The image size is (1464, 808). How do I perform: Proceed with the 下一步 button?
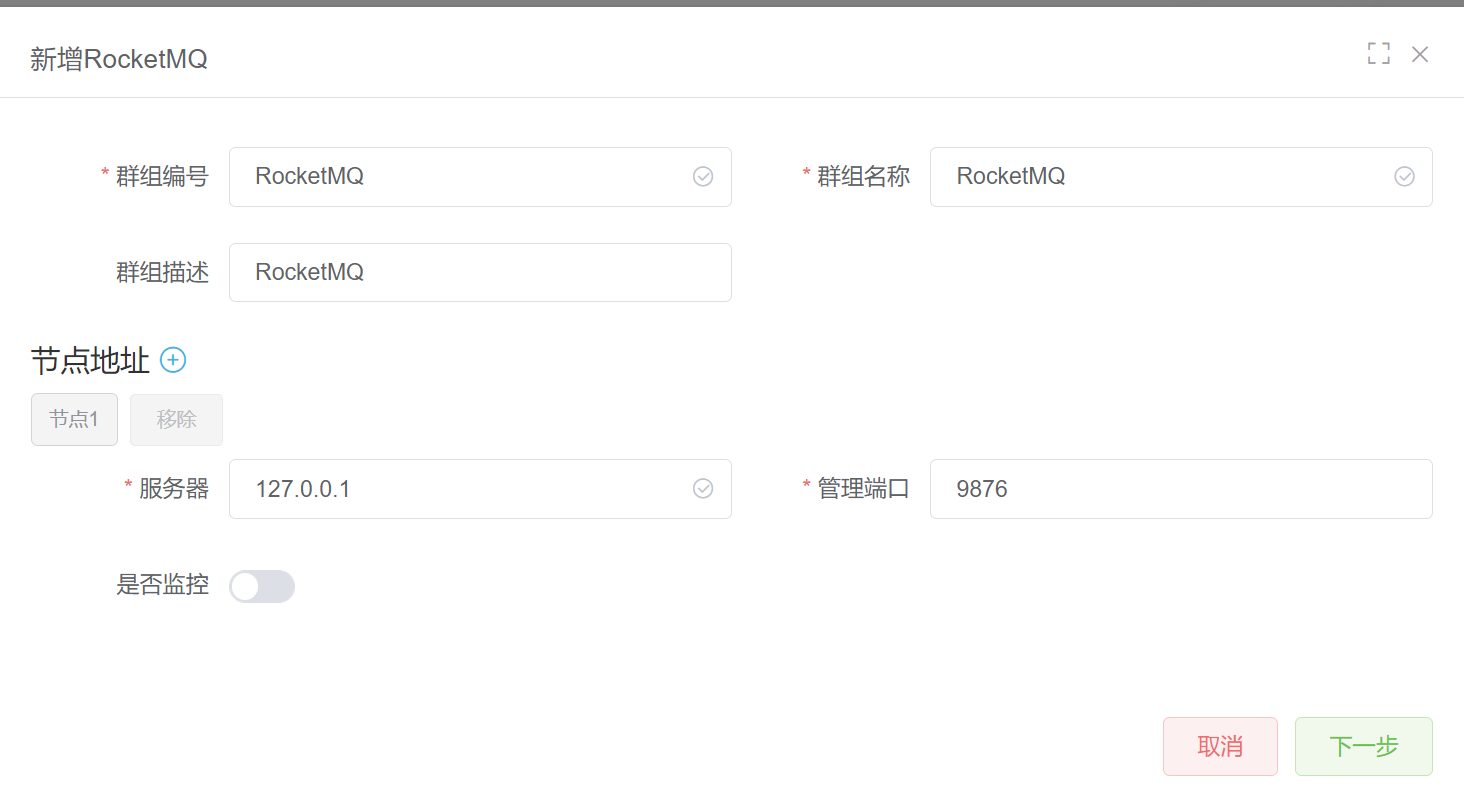(x=1364, y=746)
